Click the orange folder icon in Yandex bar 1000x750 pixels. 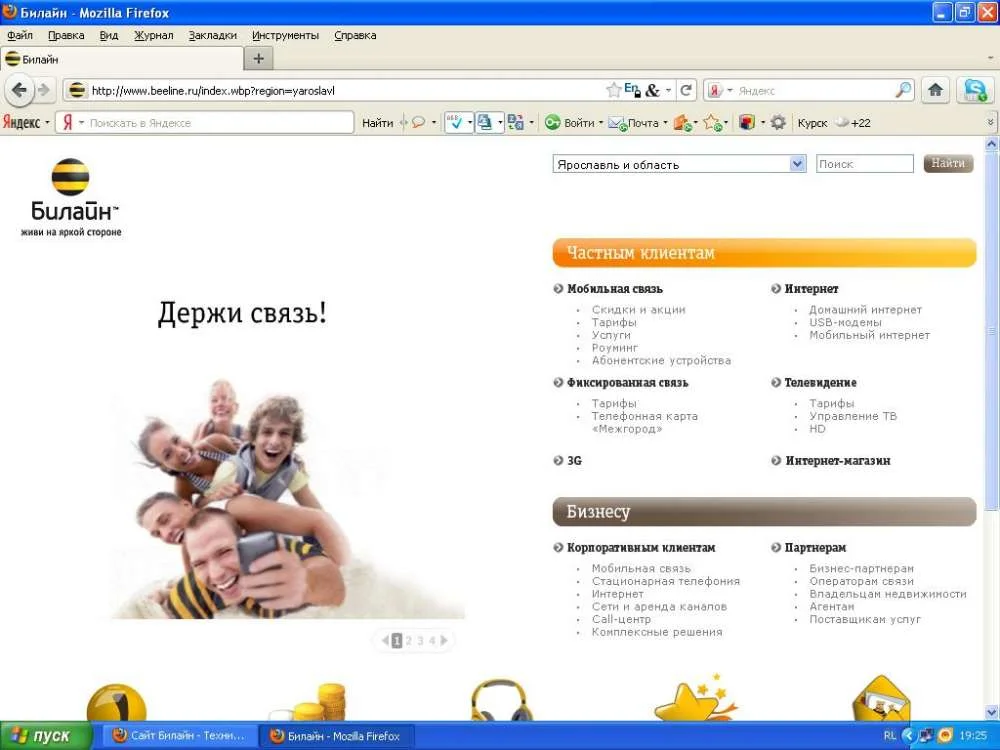[682, 122]
